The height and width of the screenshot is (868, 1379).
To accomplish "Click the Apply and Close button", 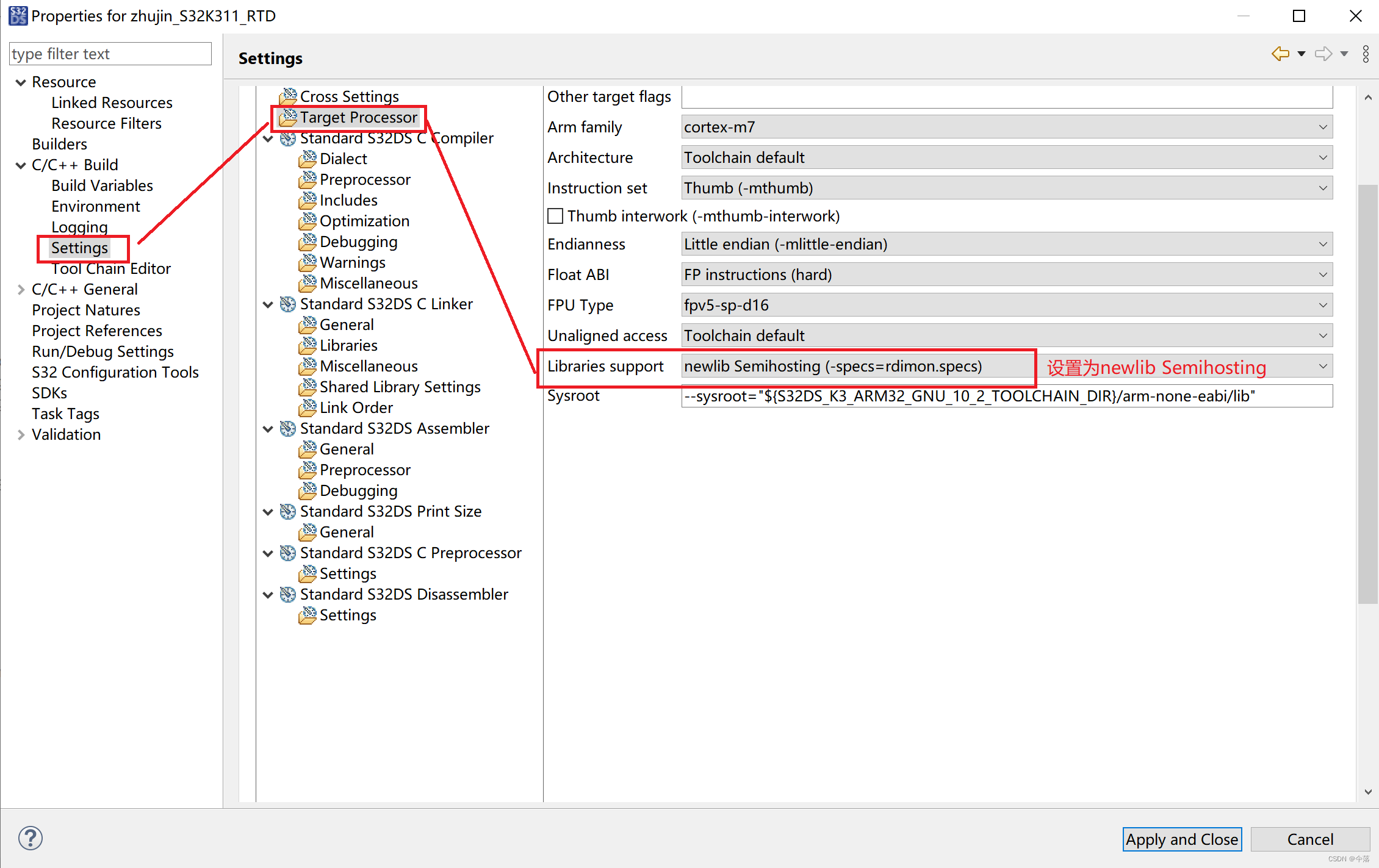I will point(1181,839).
